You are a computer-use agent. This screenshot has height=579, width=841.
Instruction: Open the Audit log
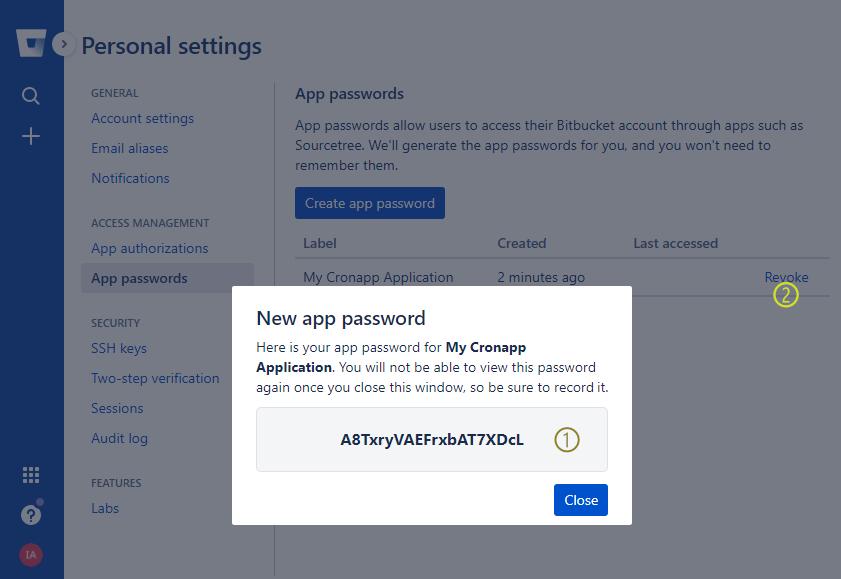coord(119,439)
